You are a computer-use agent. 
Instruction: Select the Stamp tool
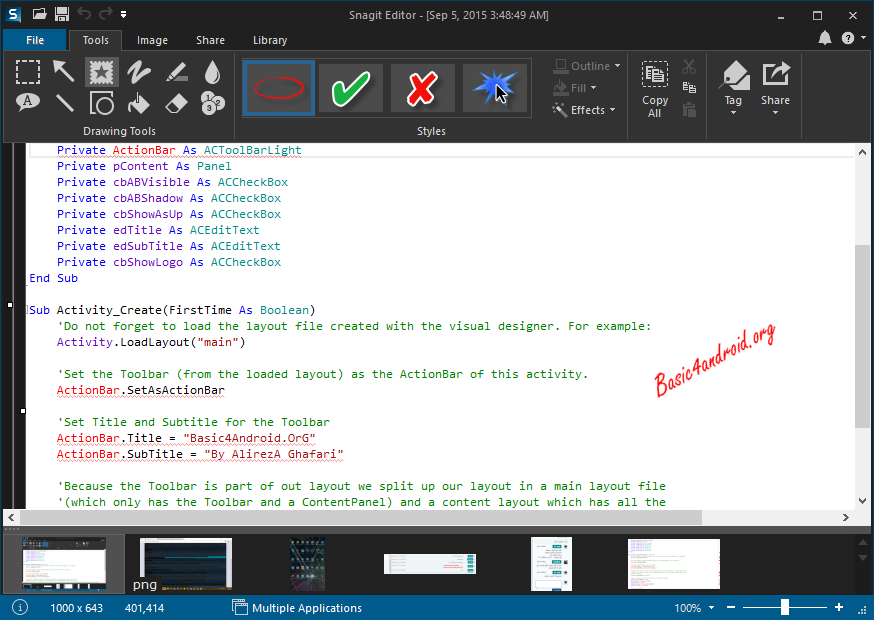coord(101,71)
